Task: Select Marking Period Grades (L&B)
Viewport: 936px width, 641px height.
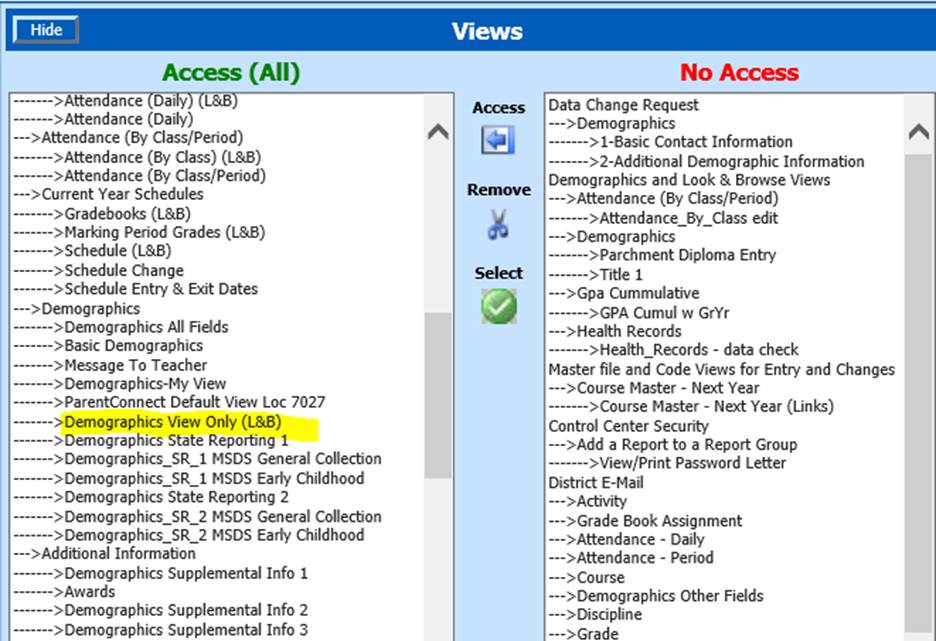Action: [165, 232]
